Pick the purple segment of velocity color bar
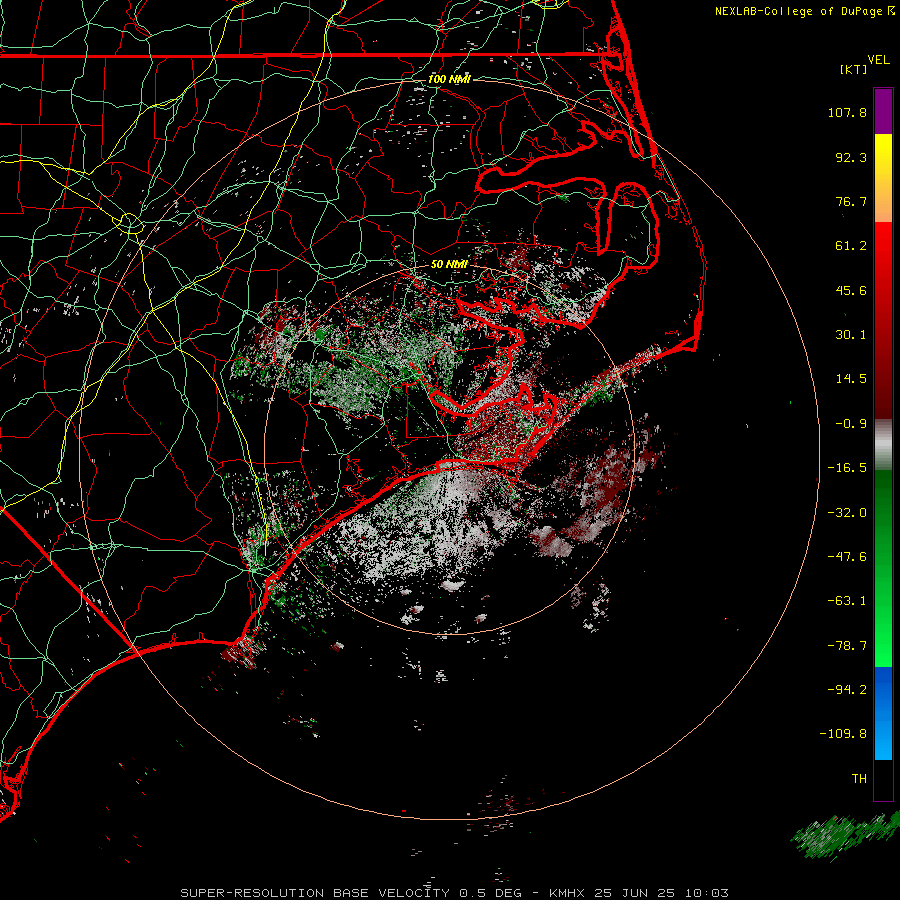 click(x=883, y=111)
